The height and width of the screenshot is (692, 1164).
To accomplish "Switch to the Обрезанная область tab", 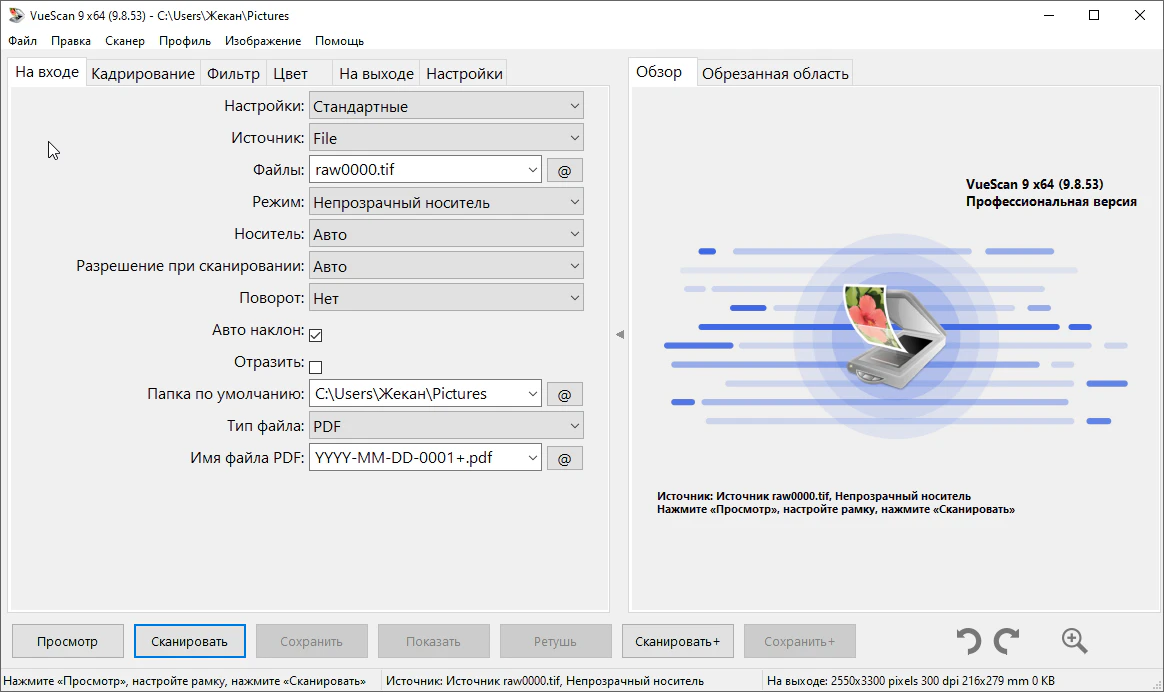I will coord(775,74).
